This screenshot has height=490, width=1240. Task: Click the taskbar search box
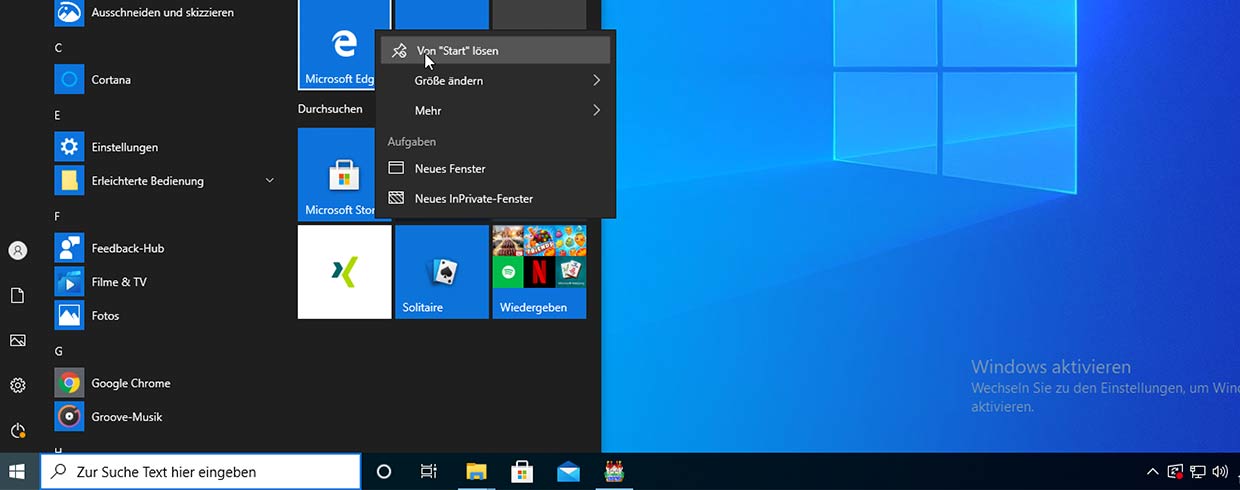200,471
